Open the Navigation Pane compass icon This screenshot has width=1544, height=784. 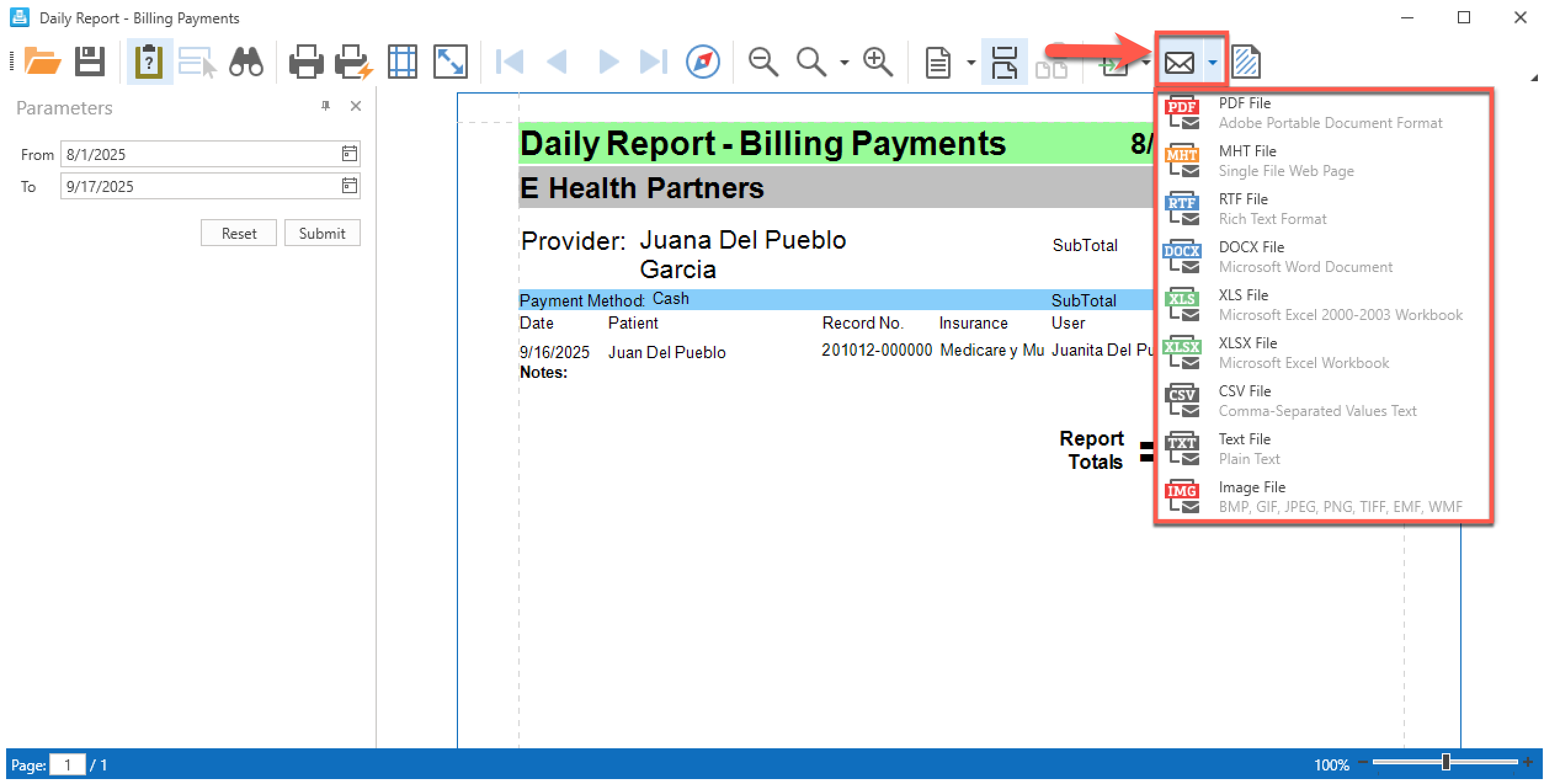point(702,62)
